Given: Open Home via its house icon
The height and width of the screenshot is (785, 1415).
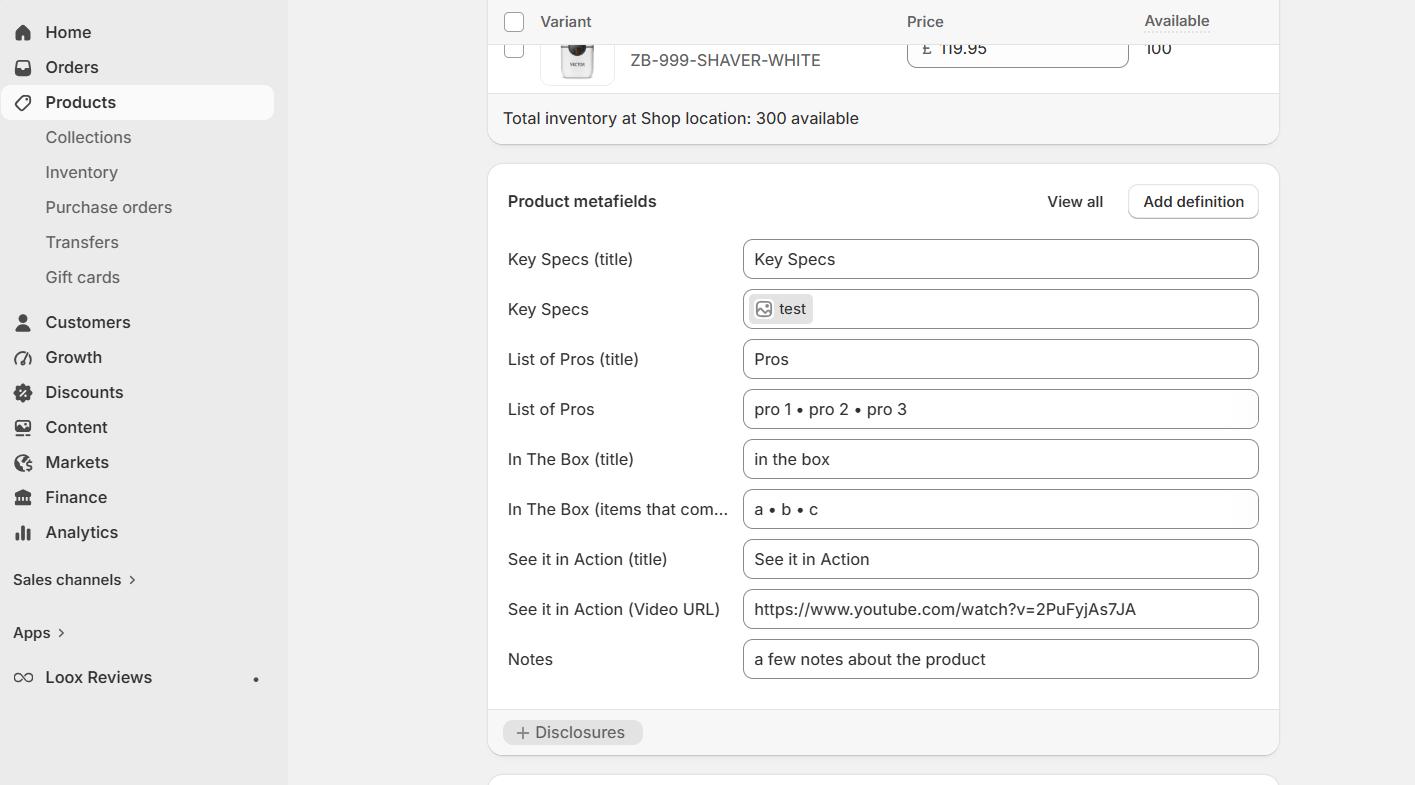Looking at the screenshot, I should tap(23, 32).
